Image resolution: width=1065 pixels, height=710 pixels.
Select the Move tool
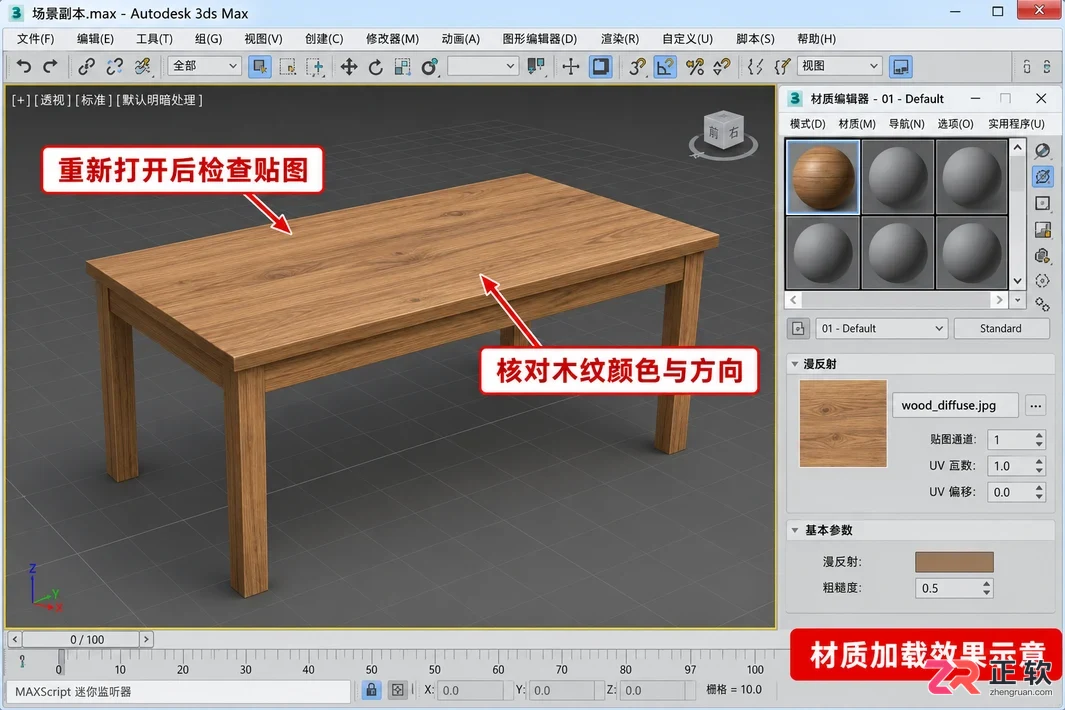tap(348, 67)
